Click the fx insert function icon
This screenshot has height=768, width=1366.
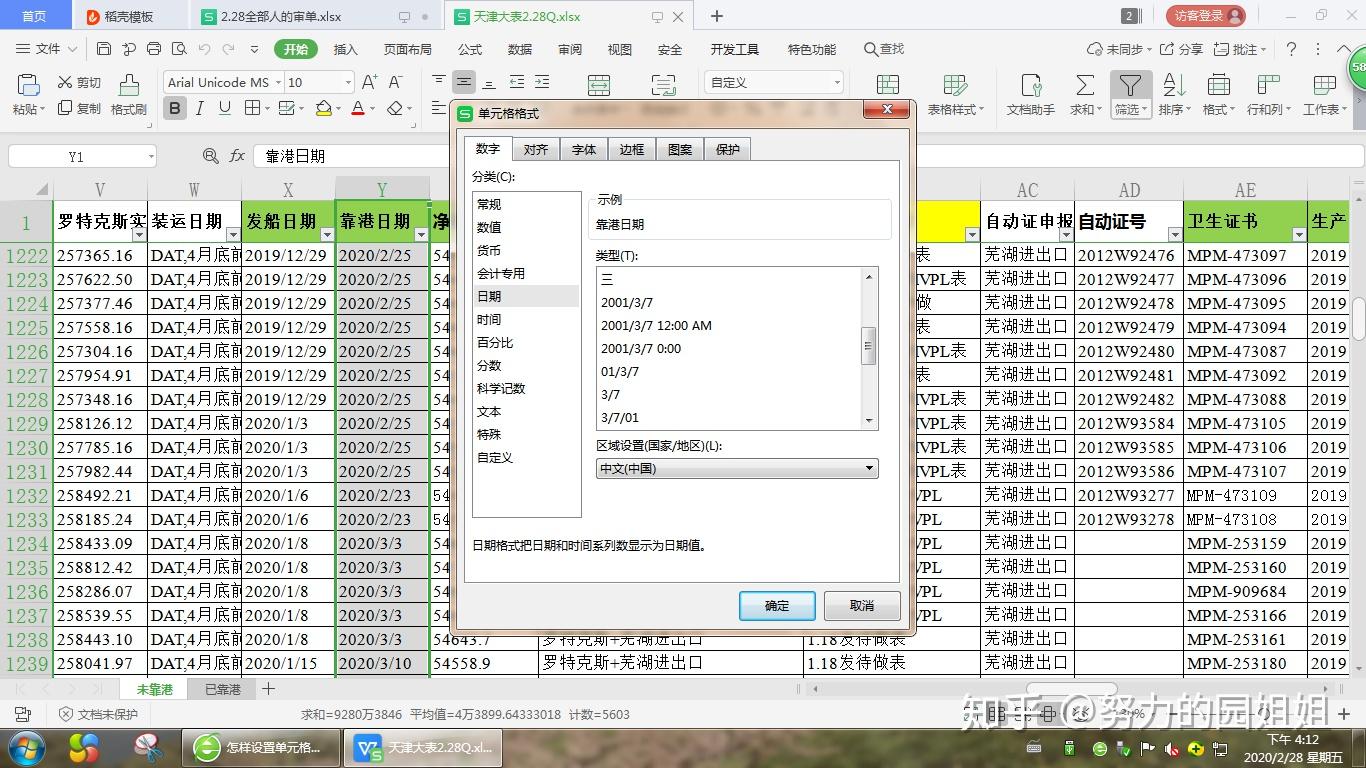(237, 156)
